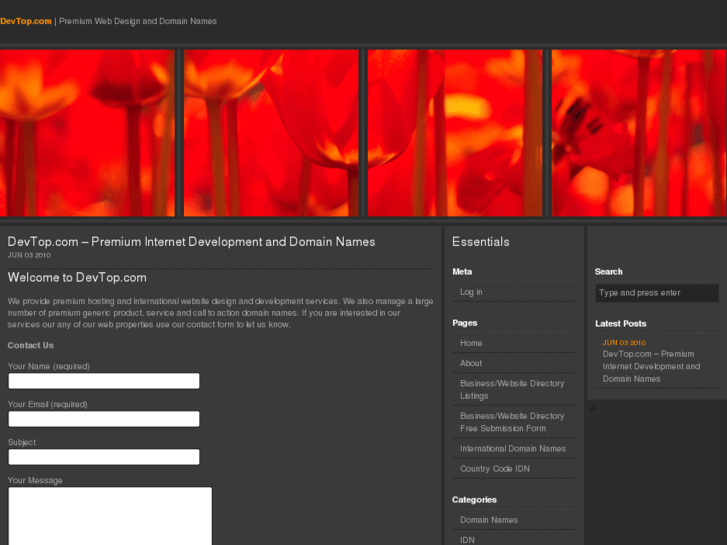Go to the Home page link
Viewport: 727px width, 545px height.
click(471, 343)
